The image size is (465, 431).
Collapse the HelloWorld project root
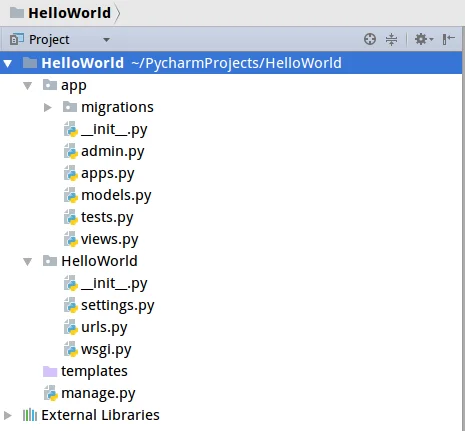[8, 63]
